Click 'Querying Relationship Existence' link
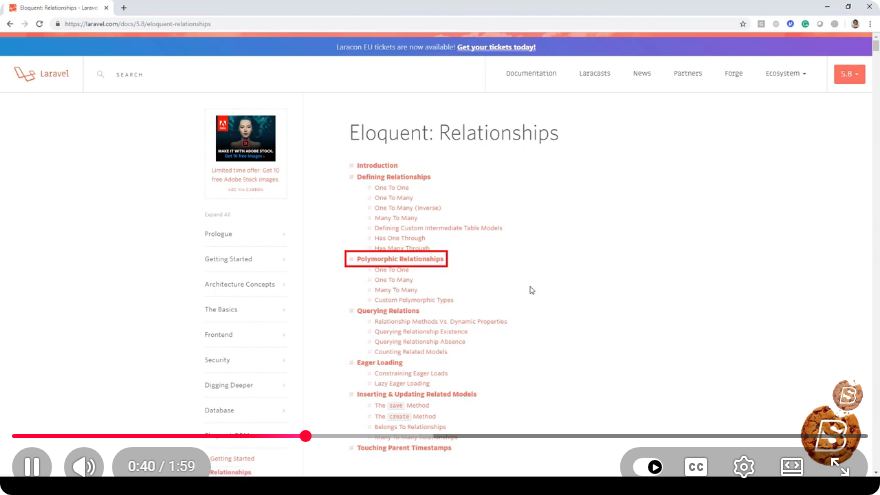Image resolution: width=880 pixels, height=495 pixels. tap(421, 332)
